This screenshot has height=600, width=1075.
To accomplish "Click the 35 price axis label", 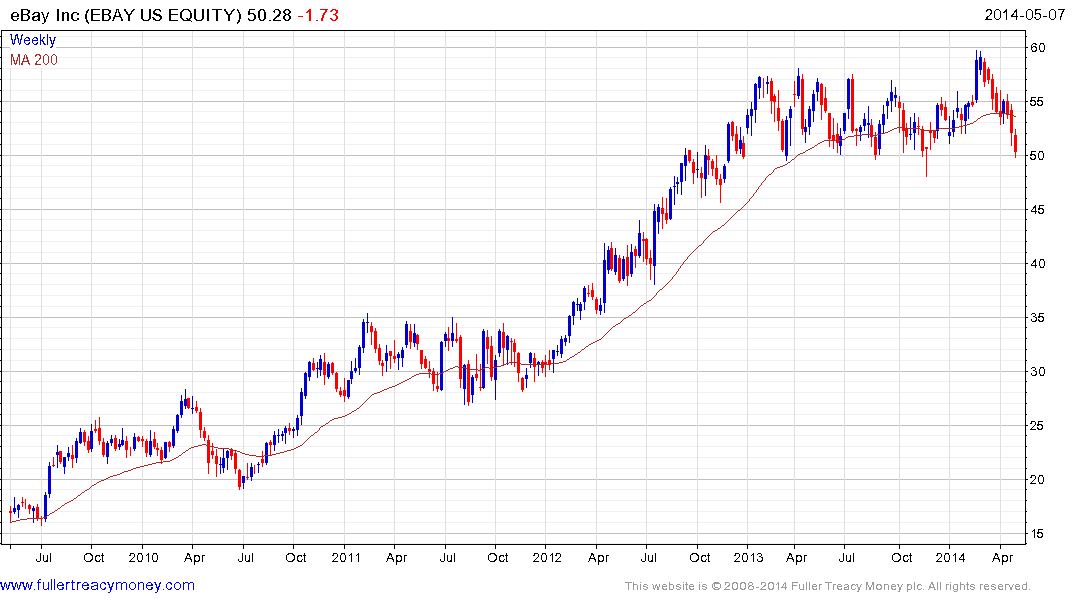I will pos(1037,317).
